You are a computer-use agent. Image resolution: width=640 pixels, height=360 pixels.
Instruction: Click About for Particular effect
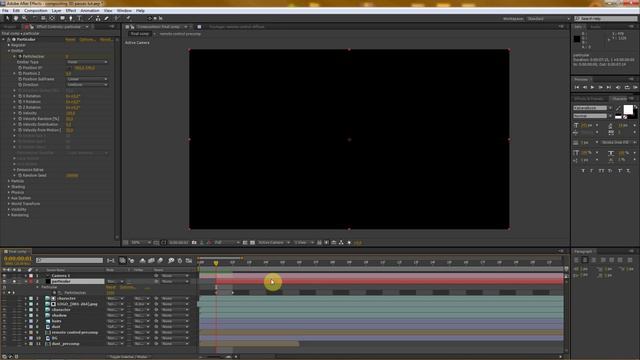click(105, 40)
